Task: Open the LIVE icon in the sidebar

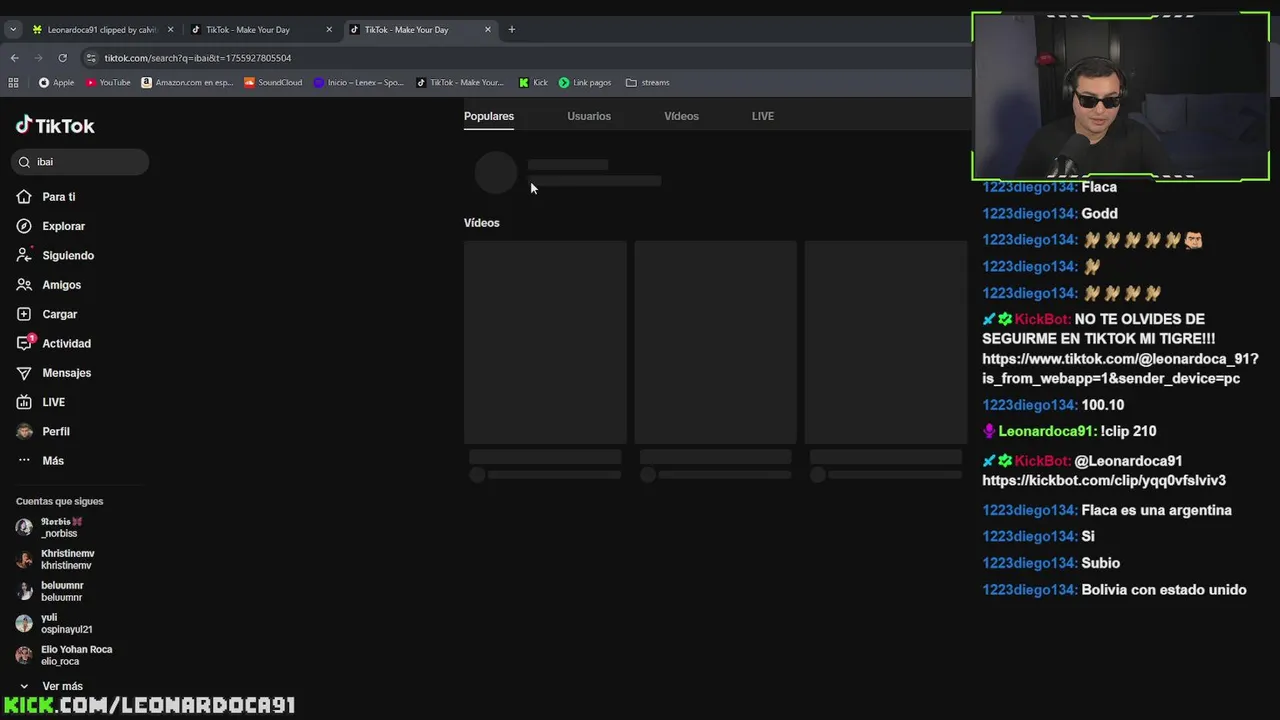Action: (24, 402)
